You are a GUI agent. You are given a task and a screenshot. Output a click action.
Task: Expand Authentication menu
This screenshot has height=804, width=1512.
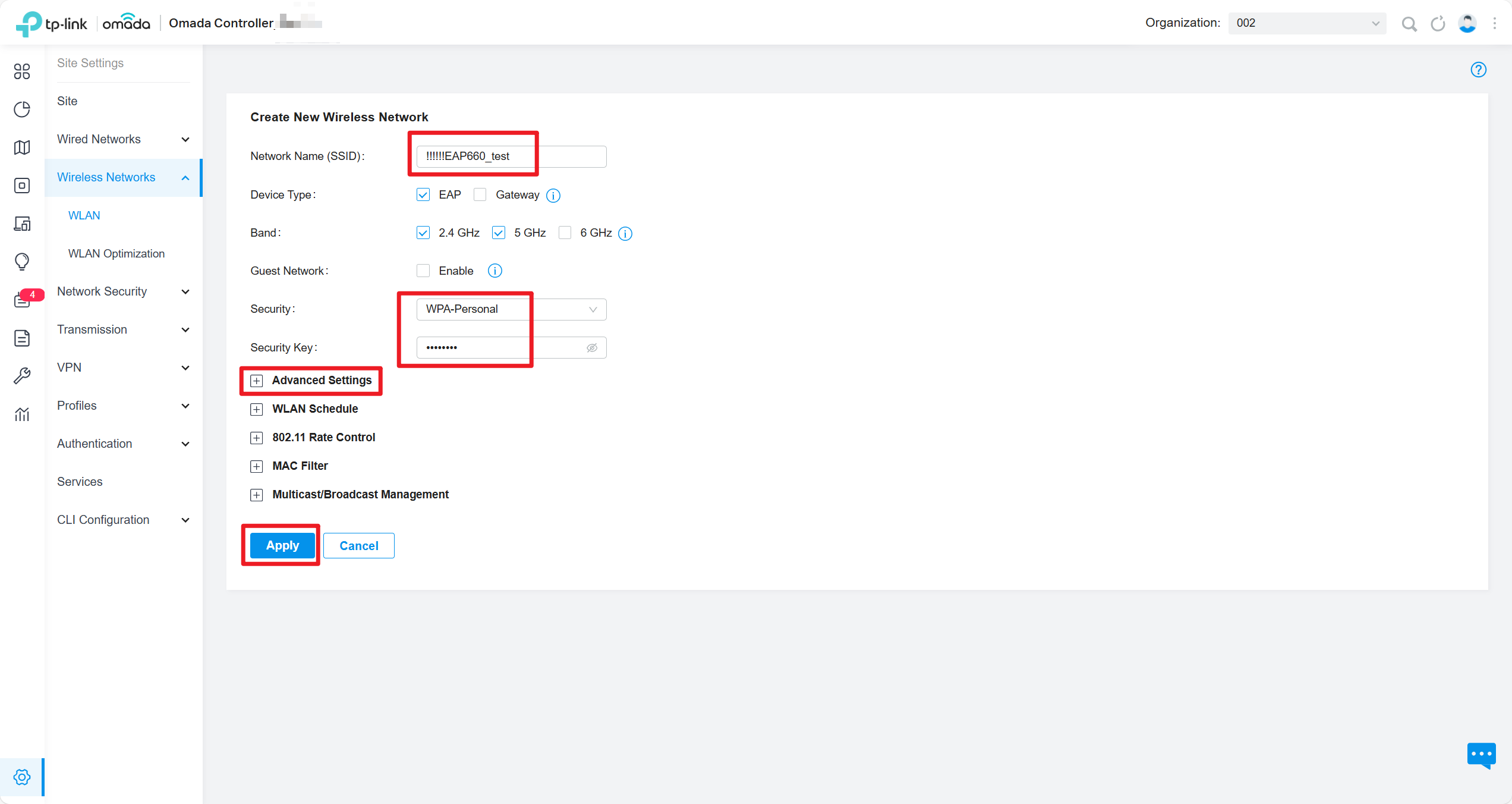coord(123,444)
